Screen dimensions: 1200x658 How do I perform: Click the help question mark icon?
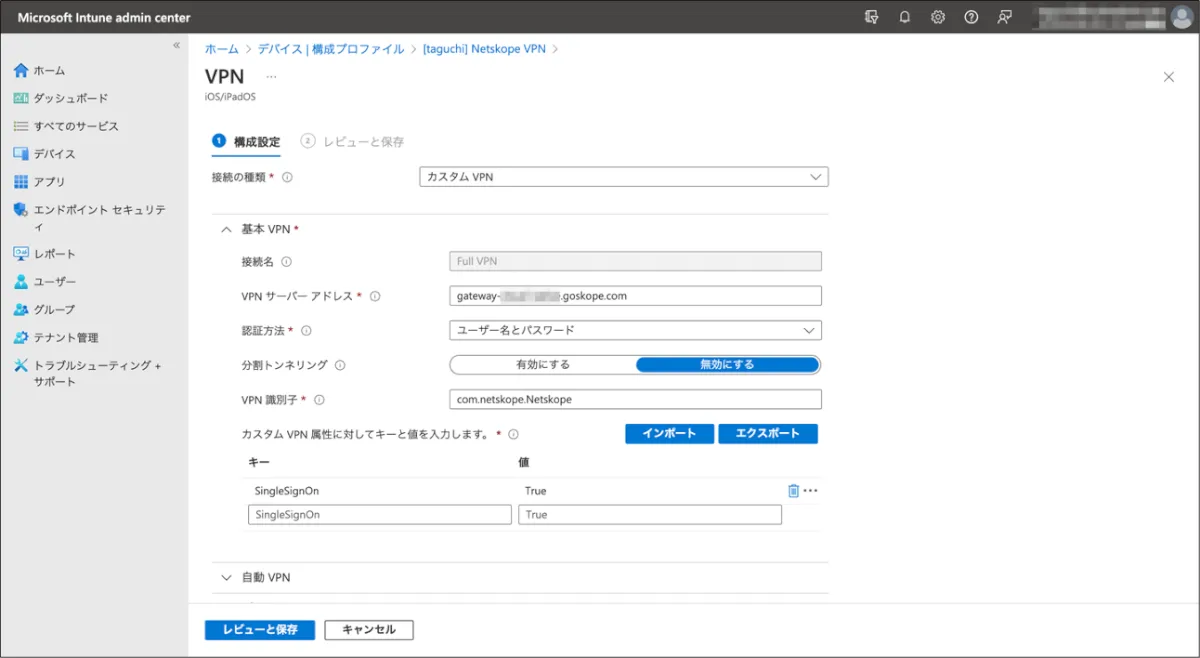click(x=971, y=17)
